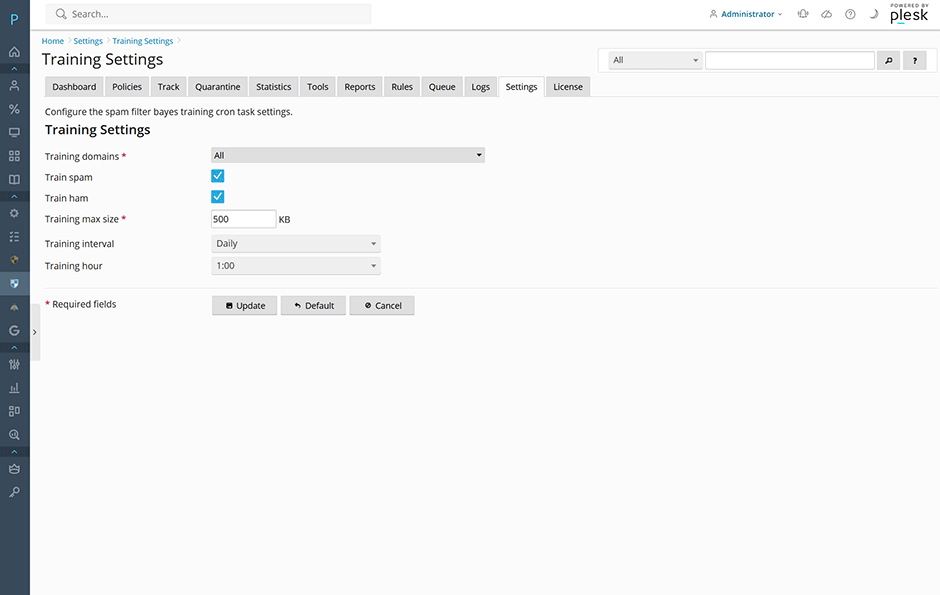The width and height of the screenshot is (940, 595).
Task: Switch to the Quarantine tab
Action: pyautogui.click(x=217, y=87)
